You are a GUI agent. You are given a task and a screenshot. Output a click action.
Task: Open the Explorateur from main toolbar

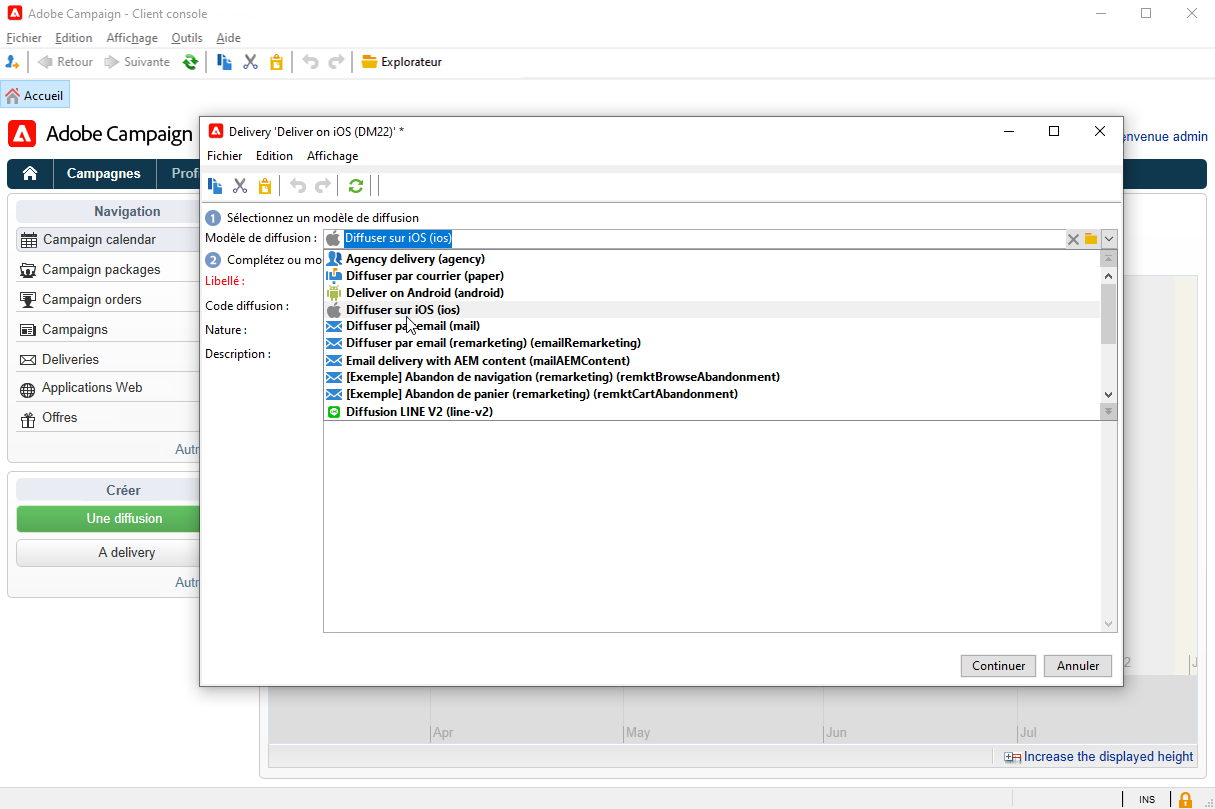click(x=401, y=62)
